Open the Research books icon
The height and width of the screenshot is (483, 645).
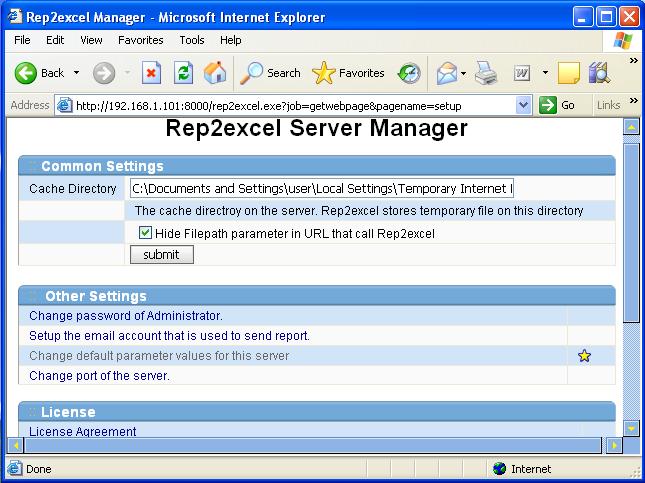[599, 73]
